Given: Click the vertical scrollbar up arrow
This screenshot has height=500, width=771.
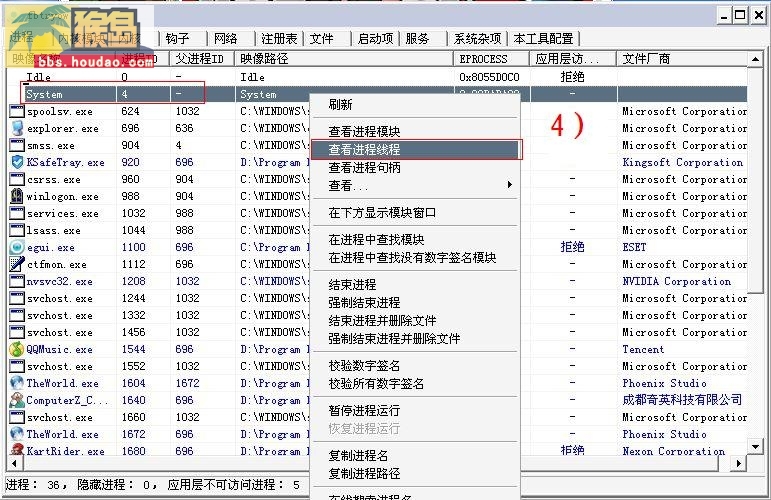Looking at the screenshot, I should pyautogui.click(x=755, y=59).
